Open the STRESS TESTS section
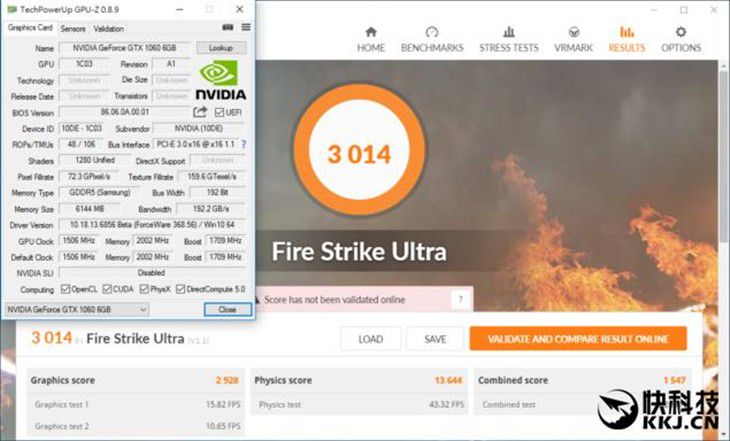Screen dimensions: 730x441 click(509, 40)
